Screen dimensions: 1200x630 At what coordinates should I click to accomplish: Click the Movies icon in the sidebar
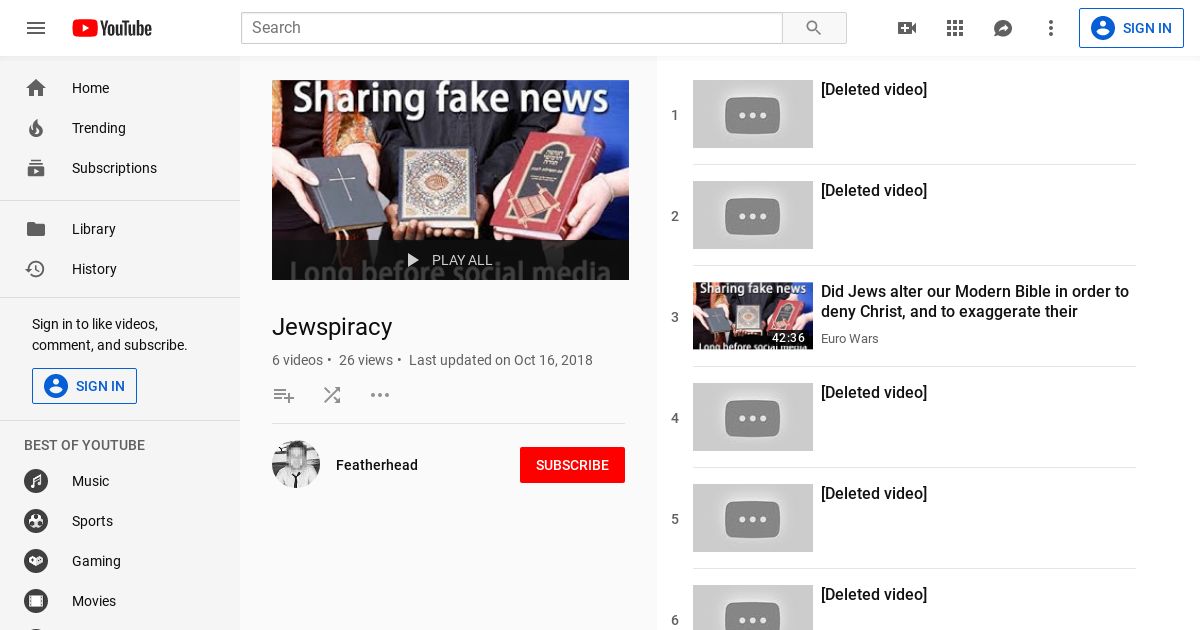coord(36,601)
